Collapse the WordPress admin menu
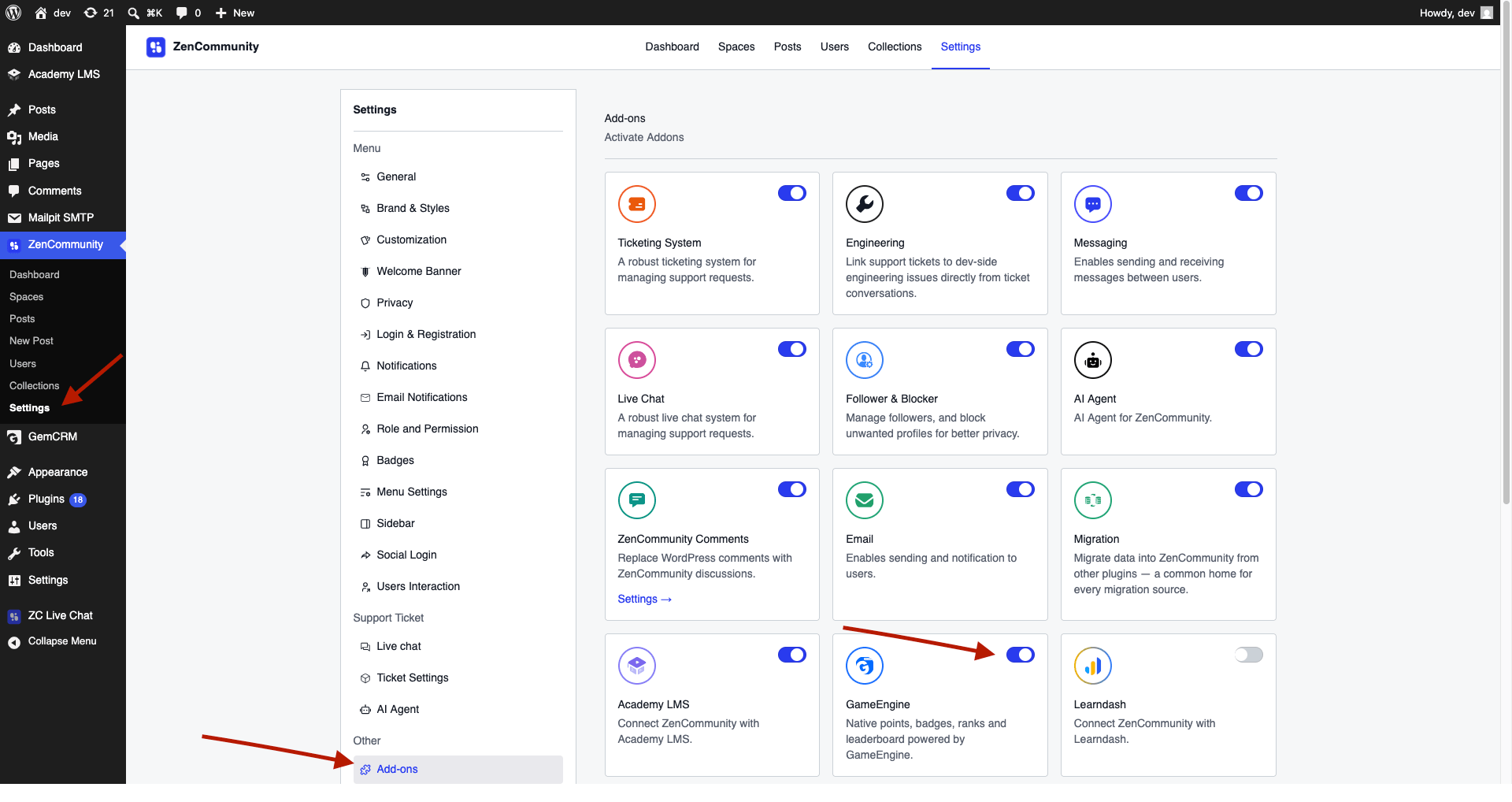 (x=63, y=641)
